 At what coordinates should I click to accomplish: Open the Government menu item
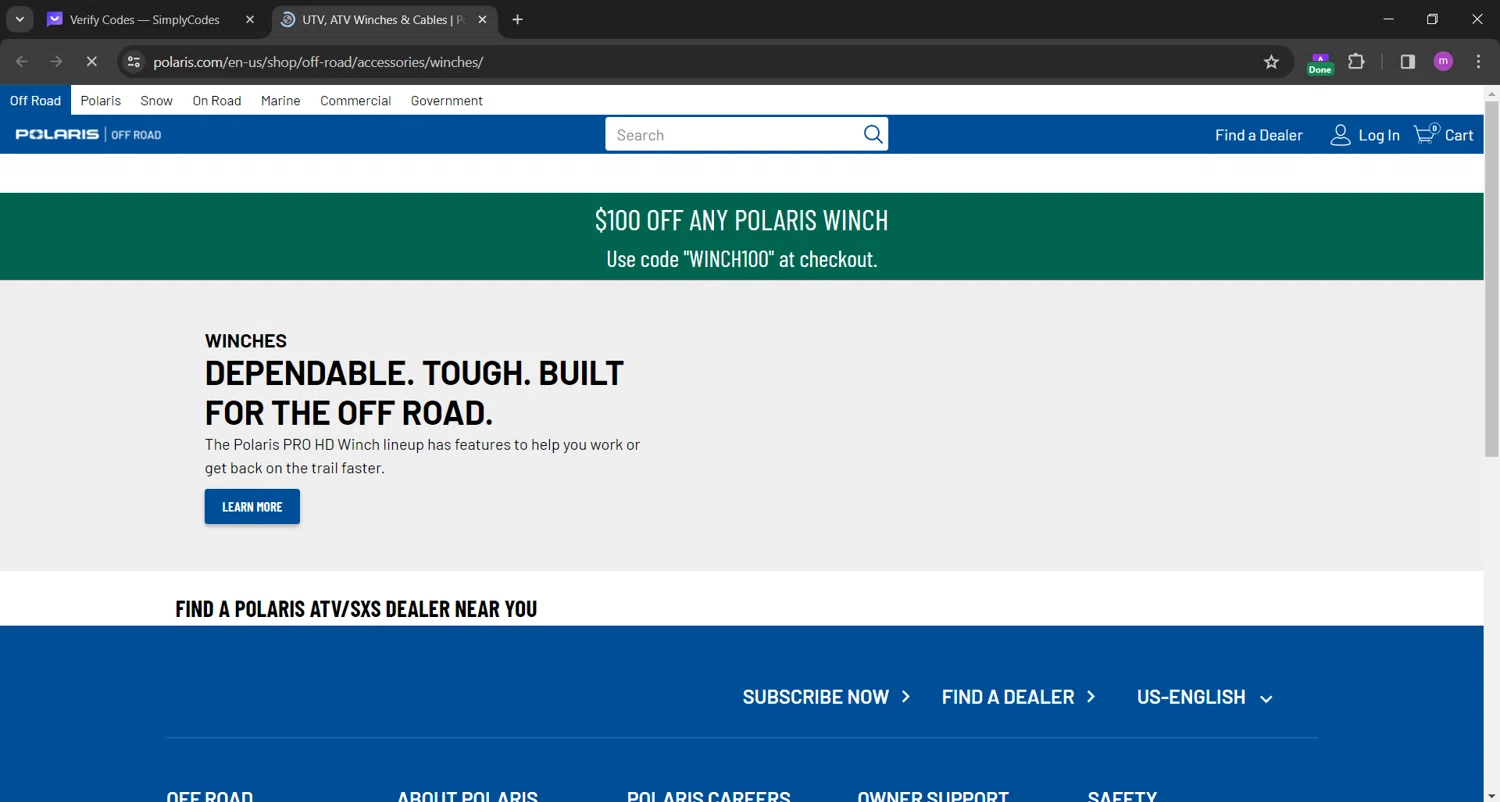point(447,100)
